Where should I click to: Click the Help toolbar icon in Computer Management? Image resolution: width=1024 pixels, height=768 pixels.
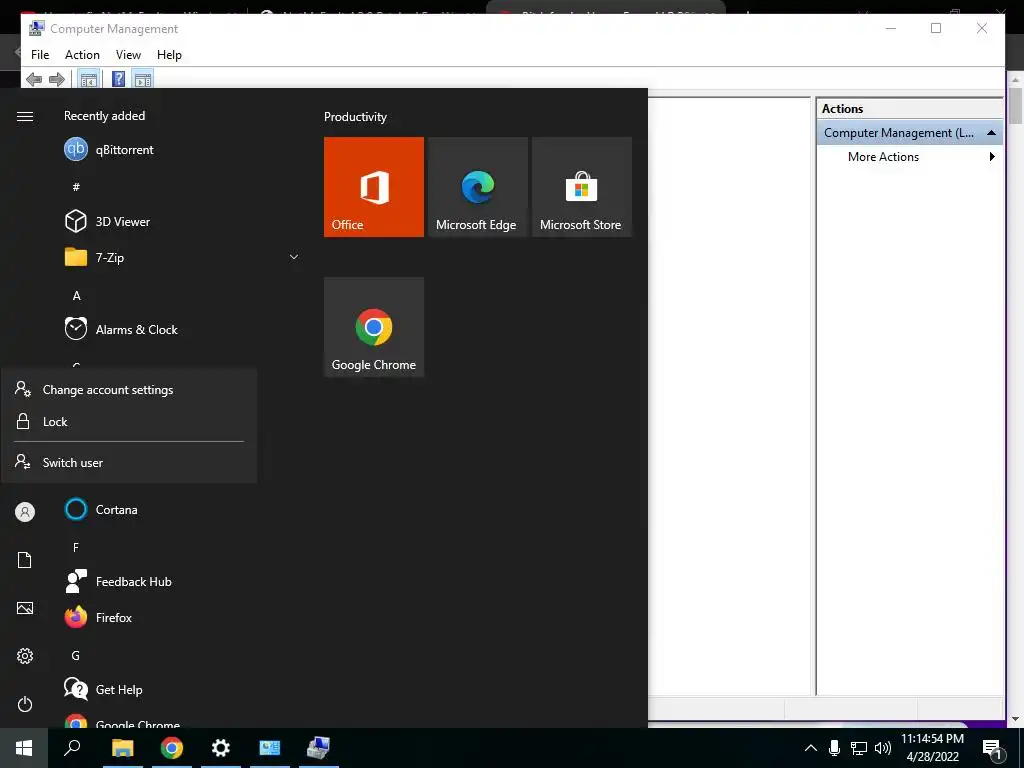coord(119,80)
